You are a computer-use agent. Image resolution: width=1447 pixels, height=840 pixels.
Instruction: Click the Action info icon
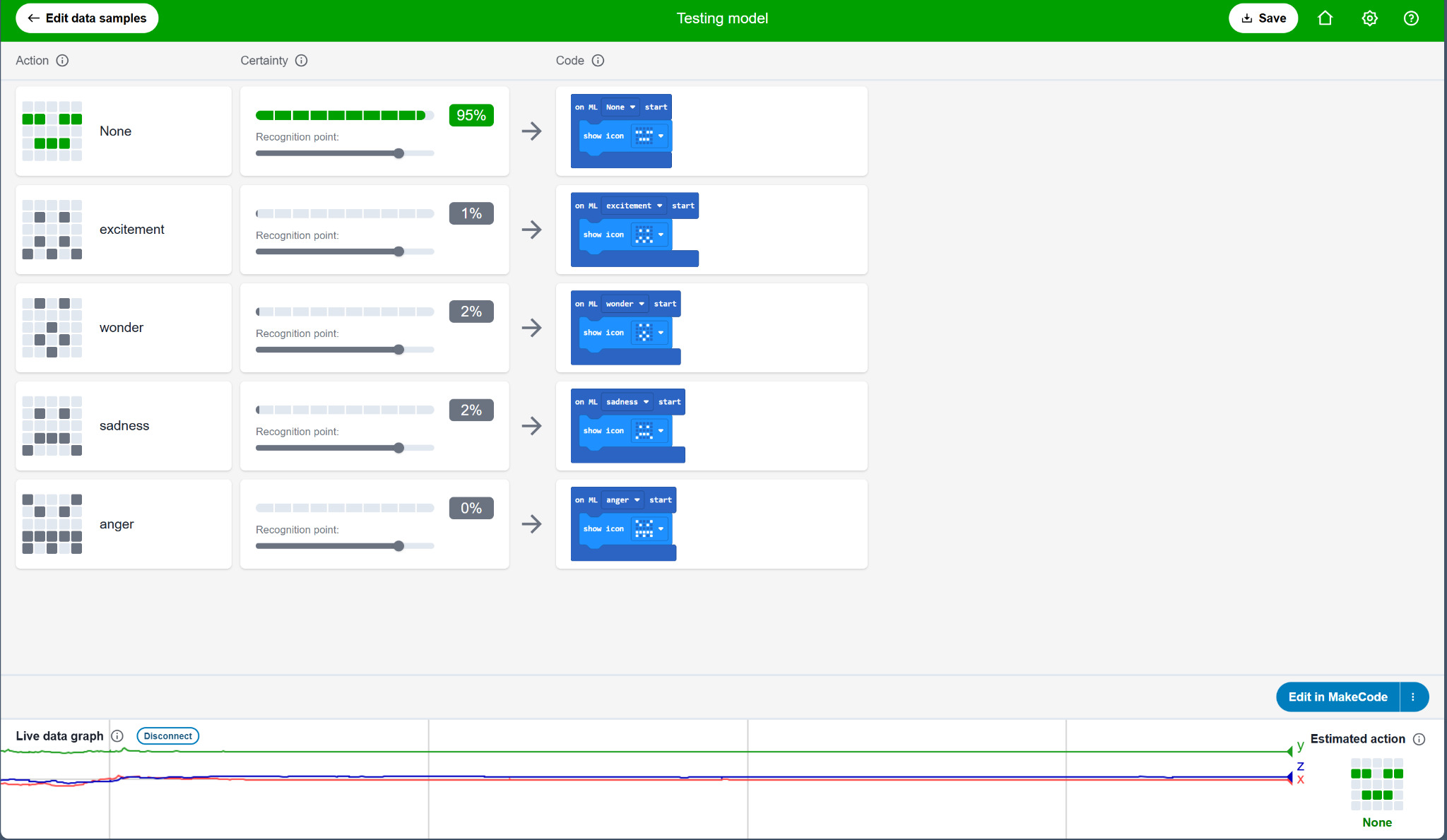pyautogui.click(x=62, y=61)
